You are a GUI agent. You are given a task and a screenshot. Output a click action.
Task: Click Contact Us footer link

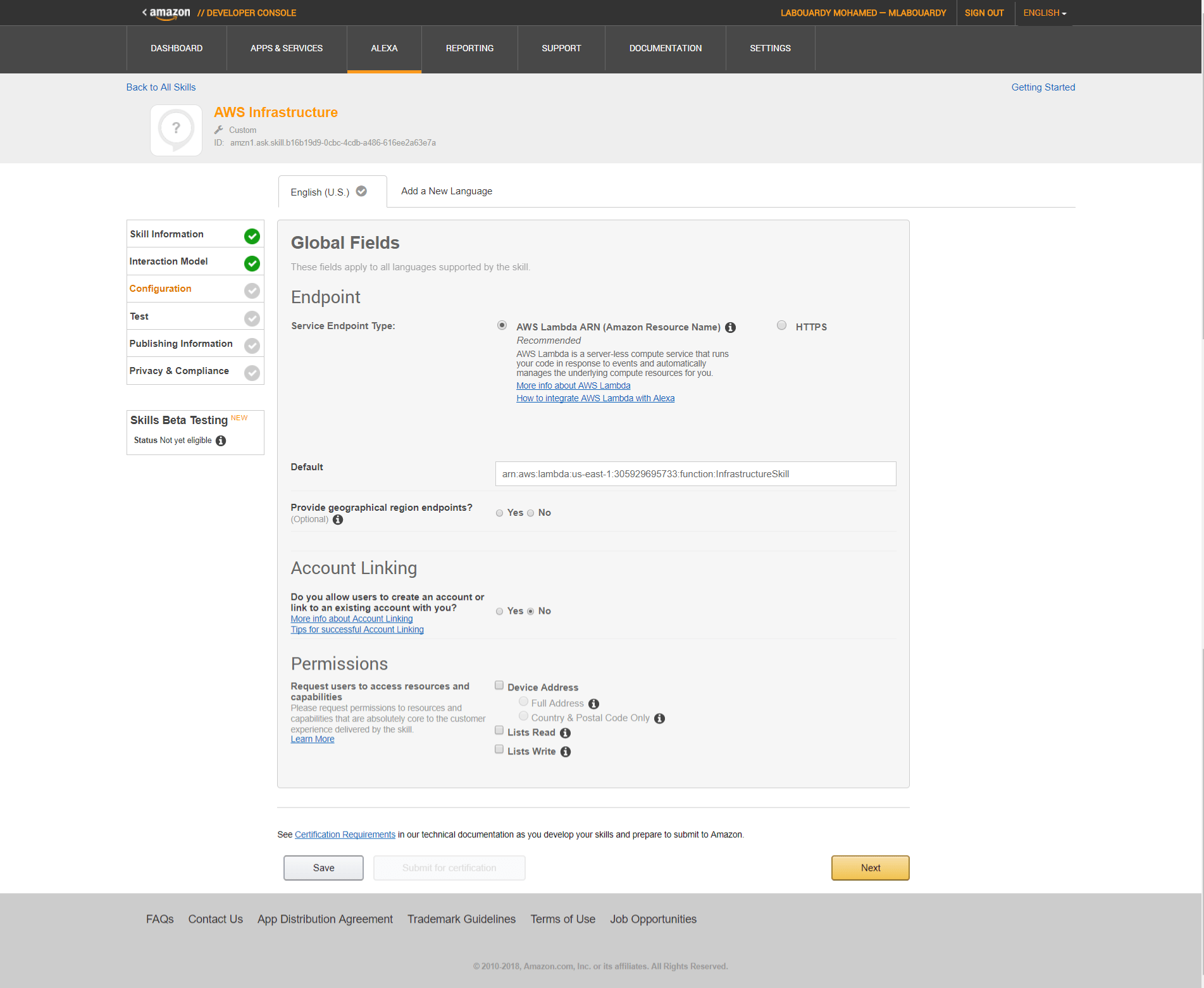pyautogui.click(x=215, y=919)
